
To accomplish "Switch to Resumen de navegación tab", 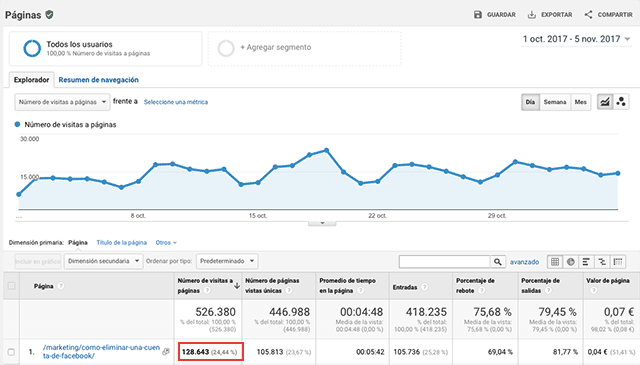I will point(98,80).
